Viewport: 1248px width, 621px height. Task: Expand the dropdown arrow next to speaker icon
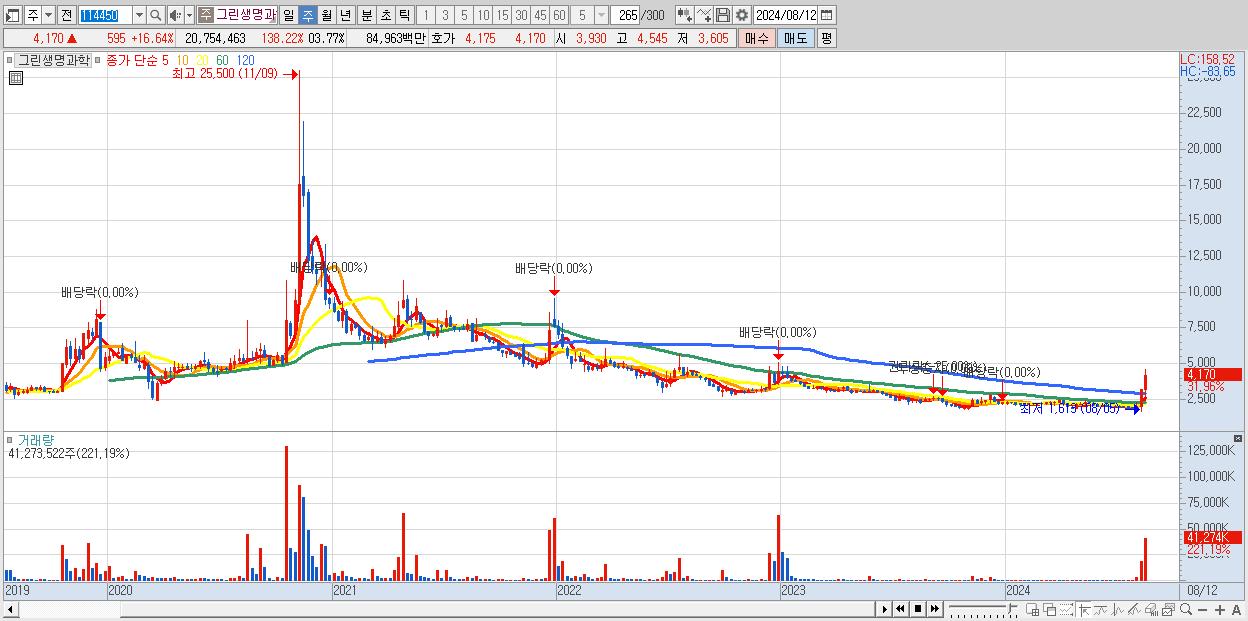click(189, 15)
